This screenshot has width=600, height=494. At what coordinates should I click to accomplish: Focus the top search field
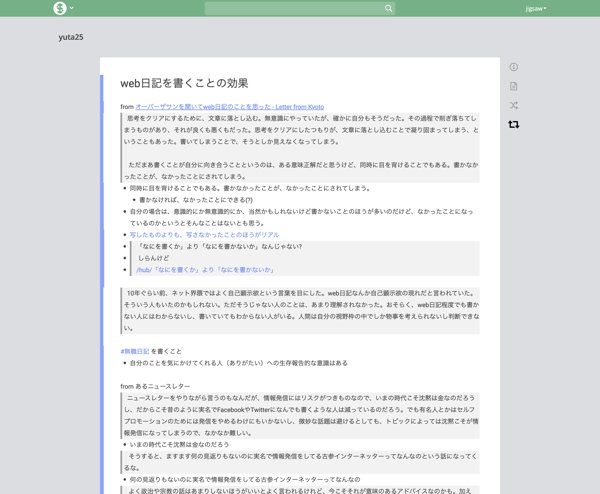[x=300, y=8]
